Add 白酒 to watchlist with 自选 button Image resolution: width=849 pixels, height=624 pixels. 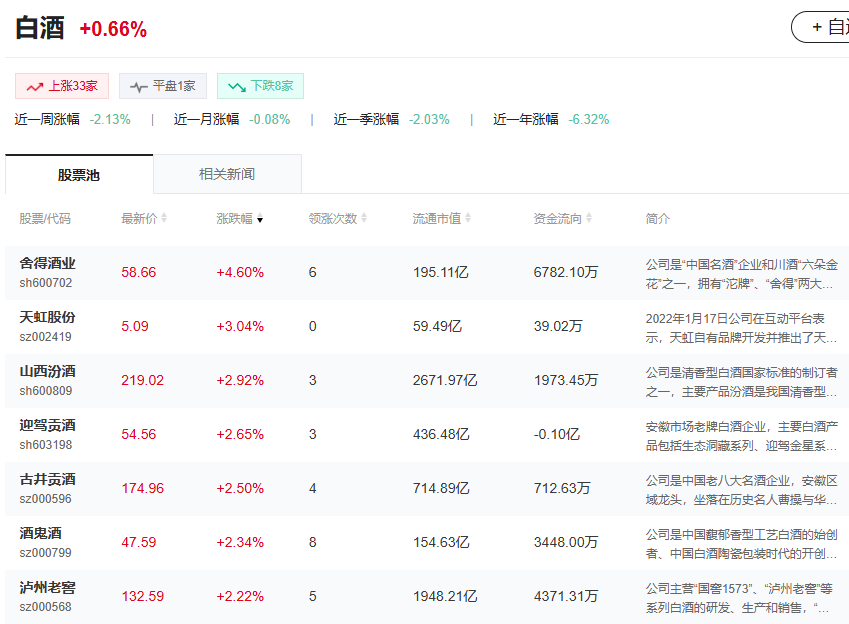[x=820, y=27]
